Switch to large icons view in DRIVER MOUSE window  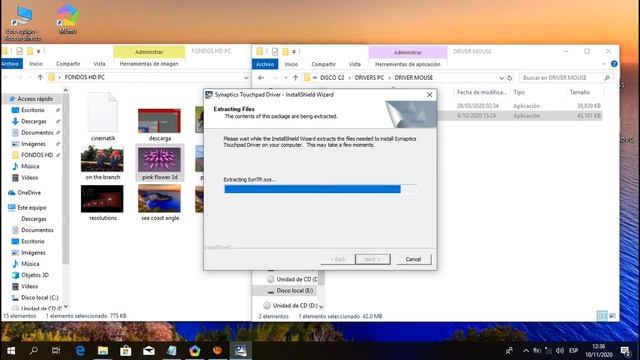tap(612, 316)
